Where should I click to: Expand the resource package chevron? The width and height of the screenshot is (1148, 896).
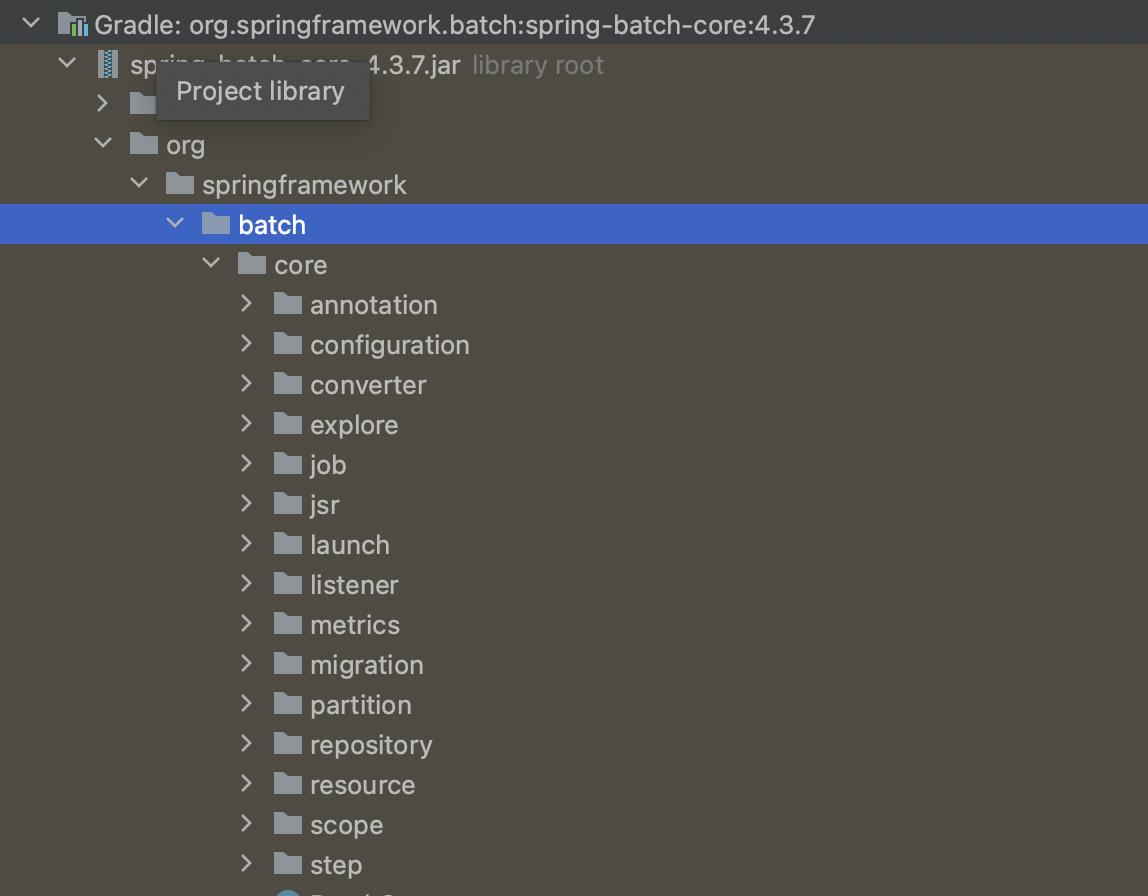(246, 783)
